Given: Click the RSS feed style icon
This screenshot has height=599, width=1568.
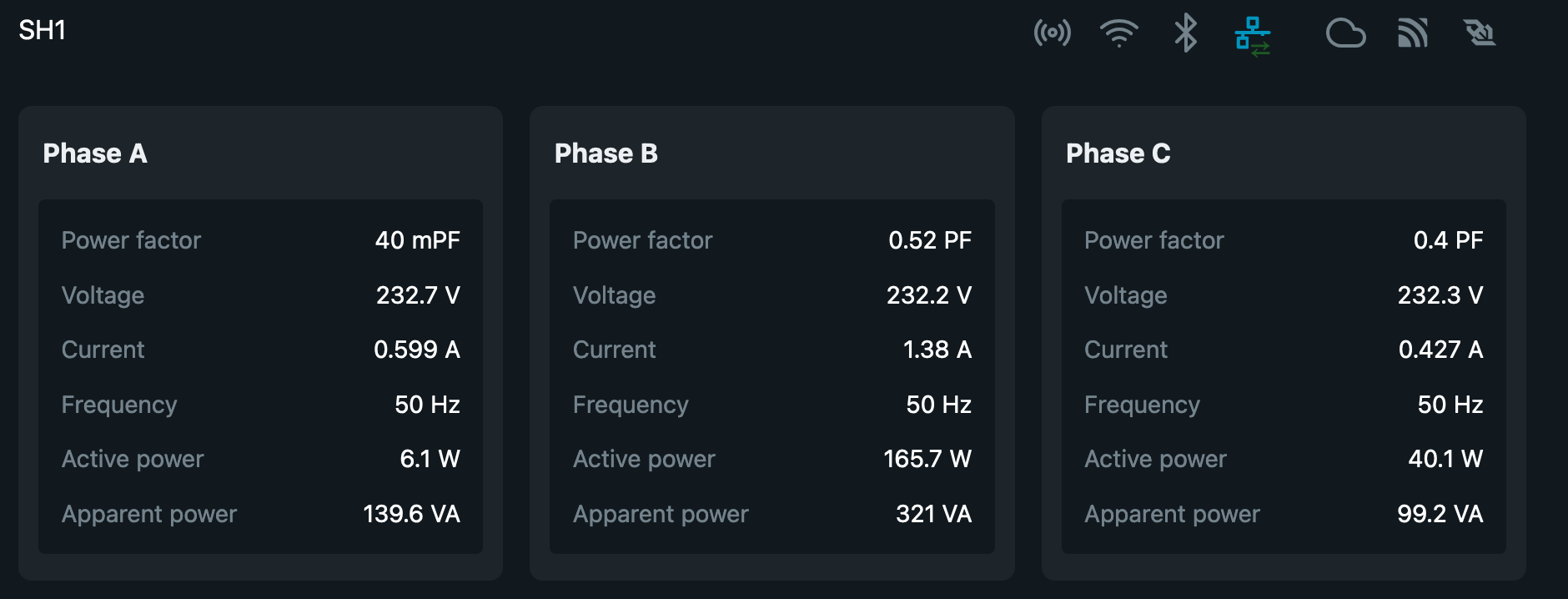Looking at the screenshot, I should pyautogui.click(x=1412, y=33).
